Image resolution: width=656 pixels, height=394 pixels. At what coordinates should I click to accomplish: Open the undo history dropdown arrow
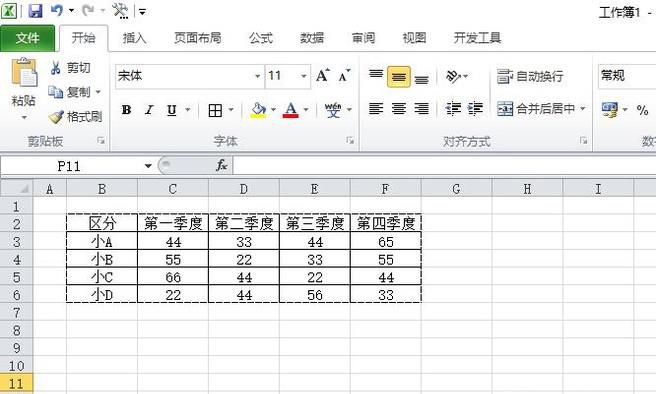pyautogui.click(x=71, y=11)
